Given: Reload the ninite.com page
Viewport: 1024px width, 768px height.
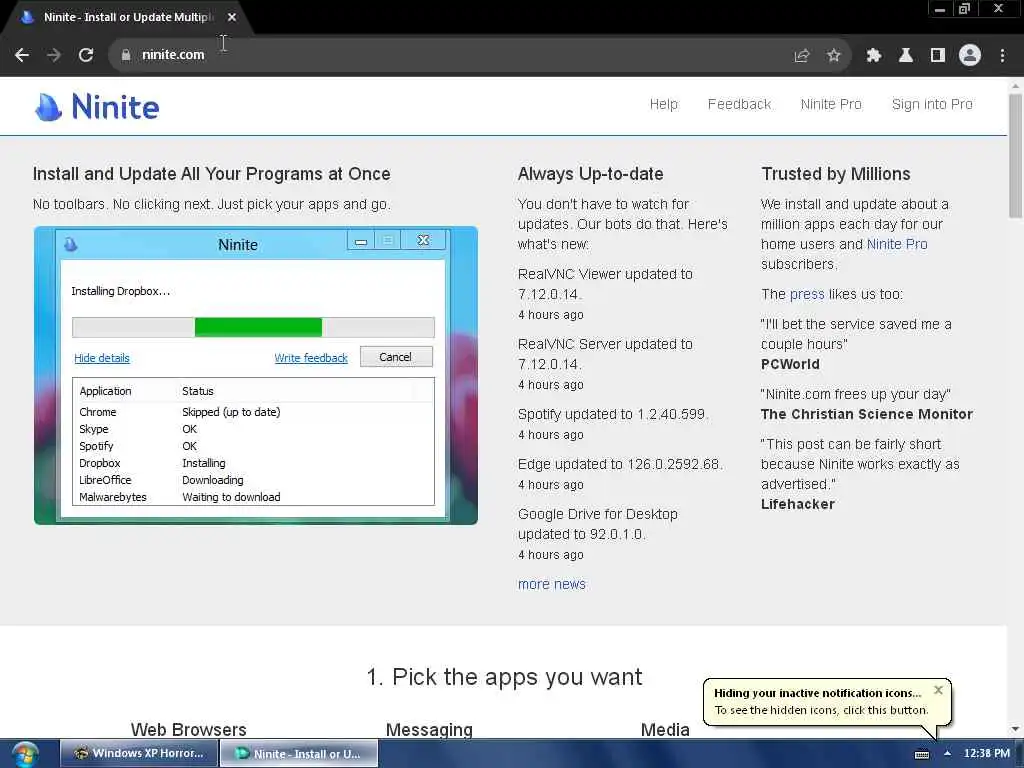Looking at the screenshot, I should coord(86,55).
